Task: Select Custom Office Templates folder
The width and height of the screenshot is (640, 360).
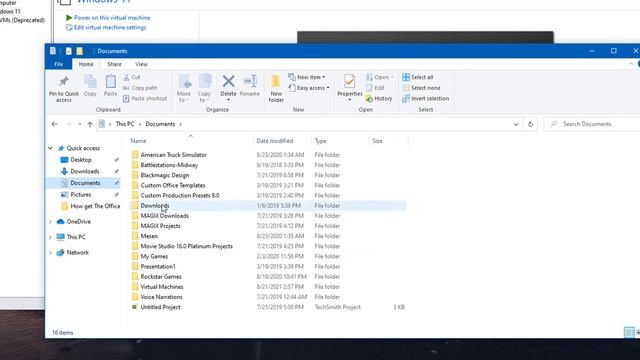Action: 173,185
